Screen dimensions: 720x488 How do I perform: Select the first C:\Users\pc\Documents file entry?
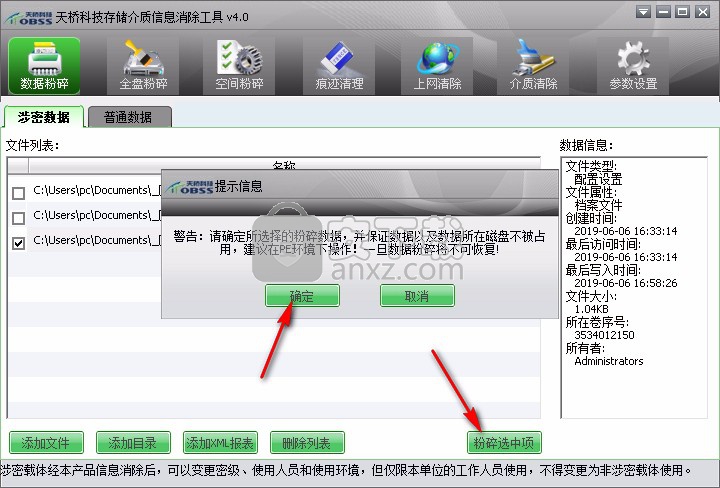click(96, 190)
